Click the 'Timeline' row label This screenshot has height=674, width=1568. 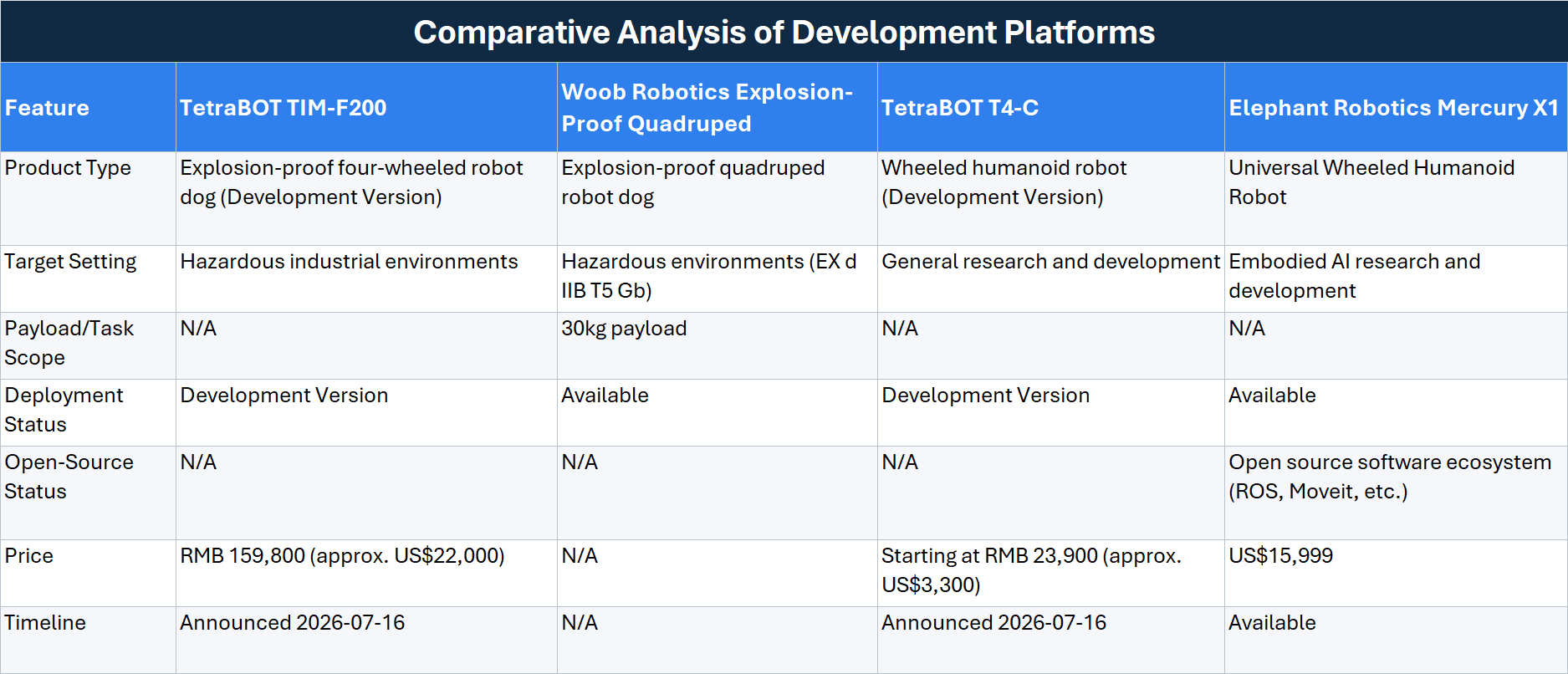point(88,640)
